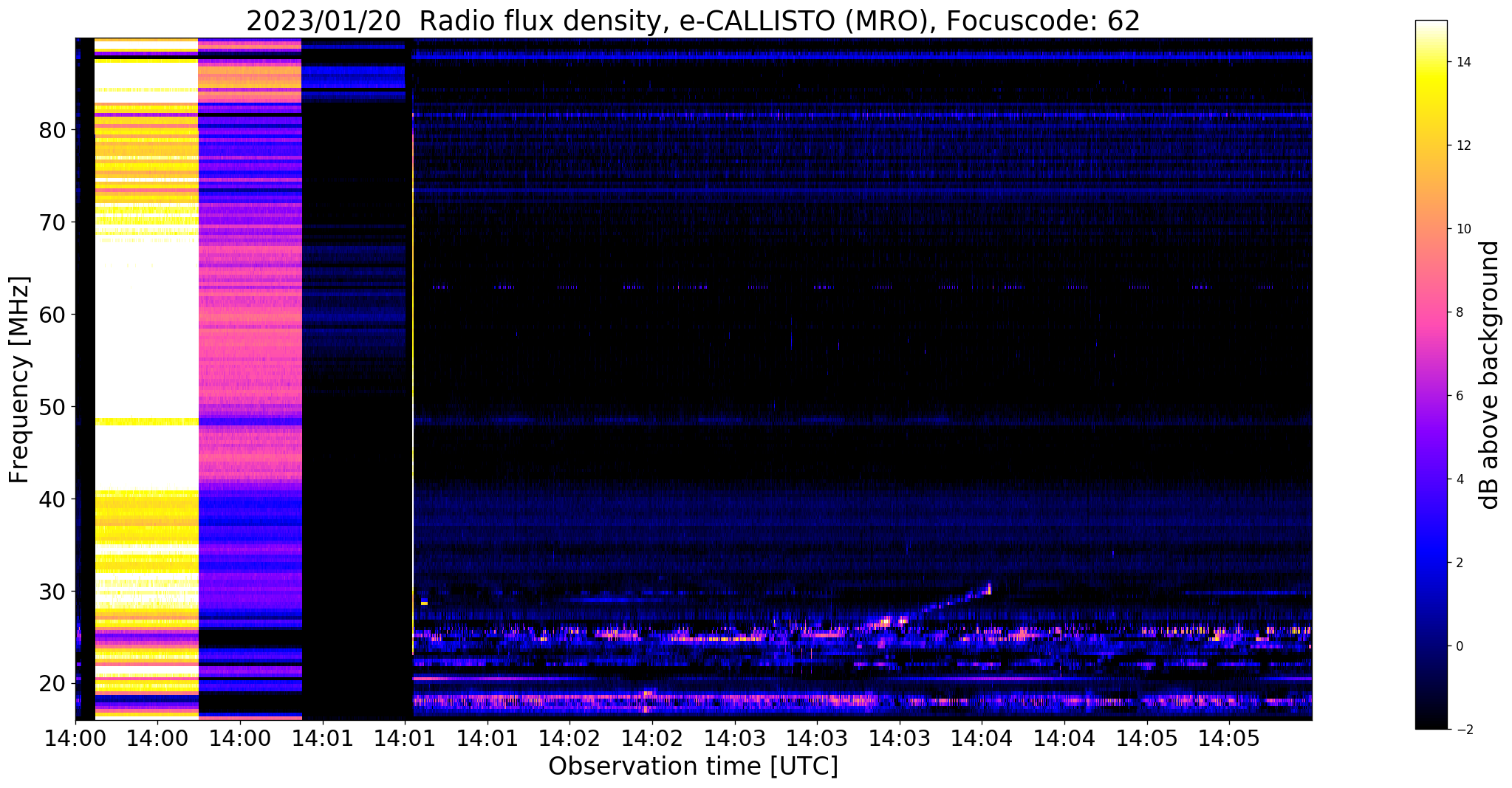Click the 12 tick label on colorbar
The width and height of the screenshot is (1512, 788).
point(1463,145)
